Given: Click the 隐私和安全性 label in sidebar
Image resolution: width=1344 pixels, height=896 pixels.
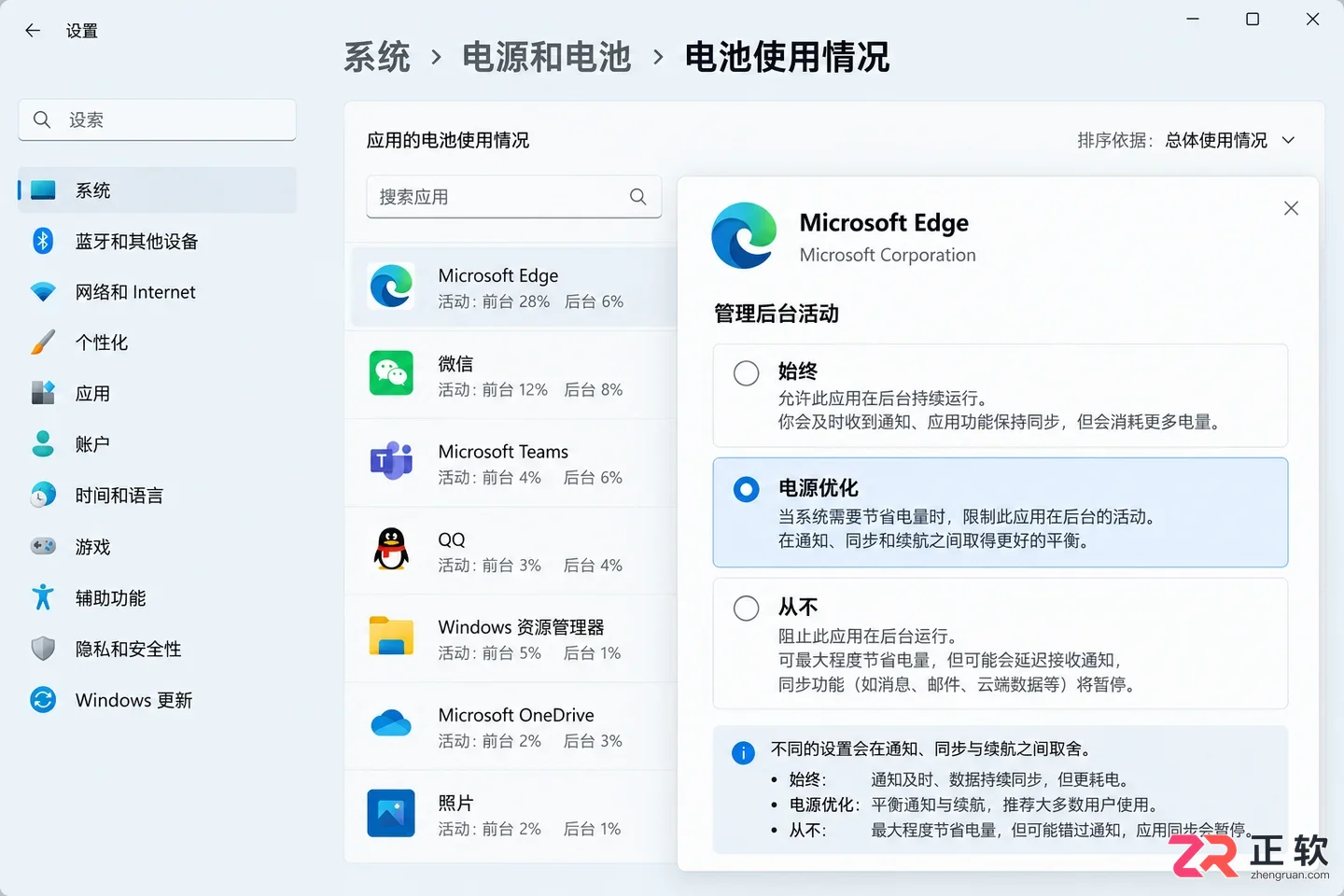Looking at the screenshot, I should (x=129, y=649).
